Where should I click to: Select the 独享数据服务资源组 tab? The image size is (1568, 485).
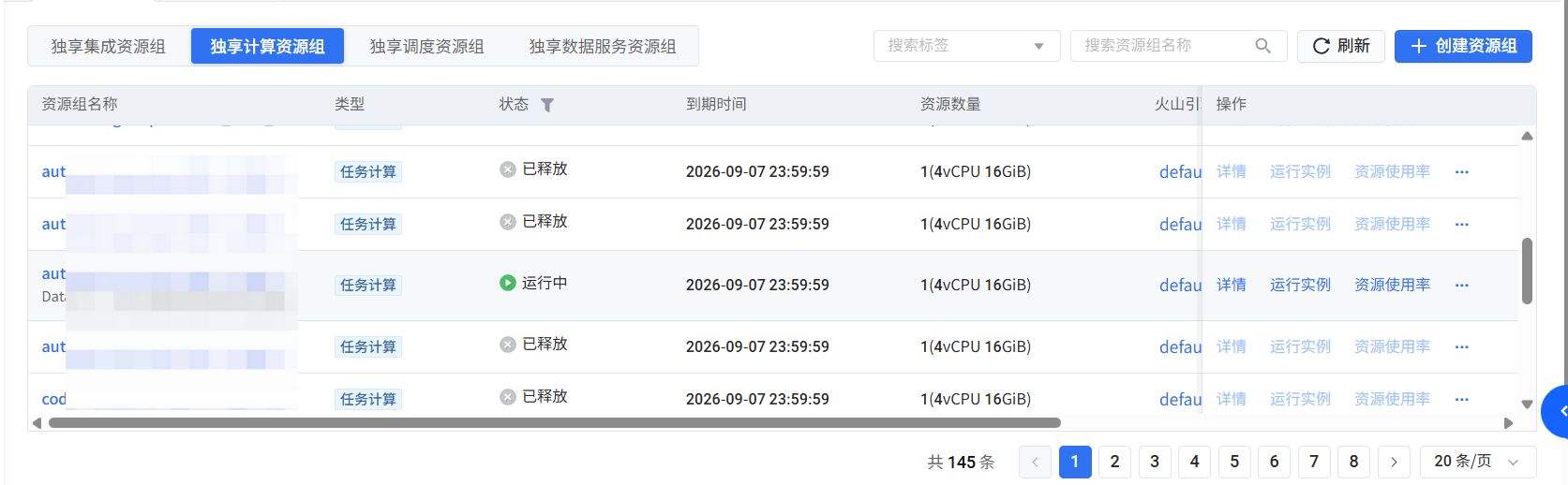(x=603, y=46)
